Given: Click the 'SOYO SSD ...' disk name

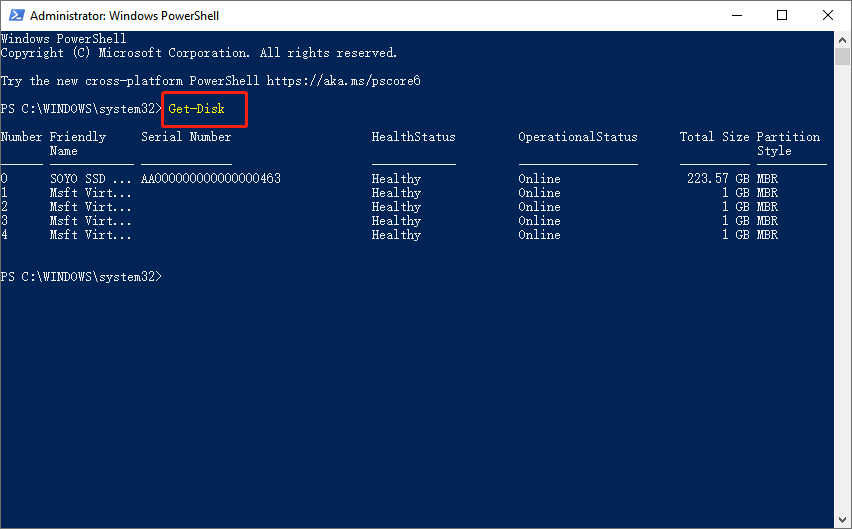Looking at the screenshot, I should (91, 179).
